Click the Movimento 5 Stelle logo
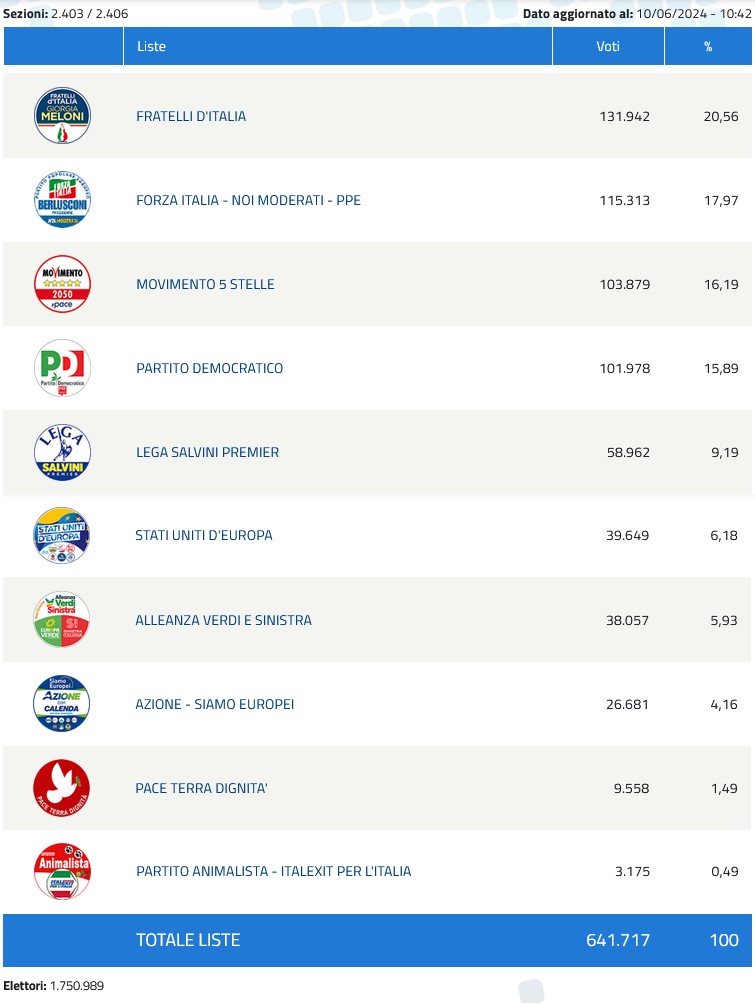Image resolution: width=755 pixels, height=1004 pixels. pos(62,284)
